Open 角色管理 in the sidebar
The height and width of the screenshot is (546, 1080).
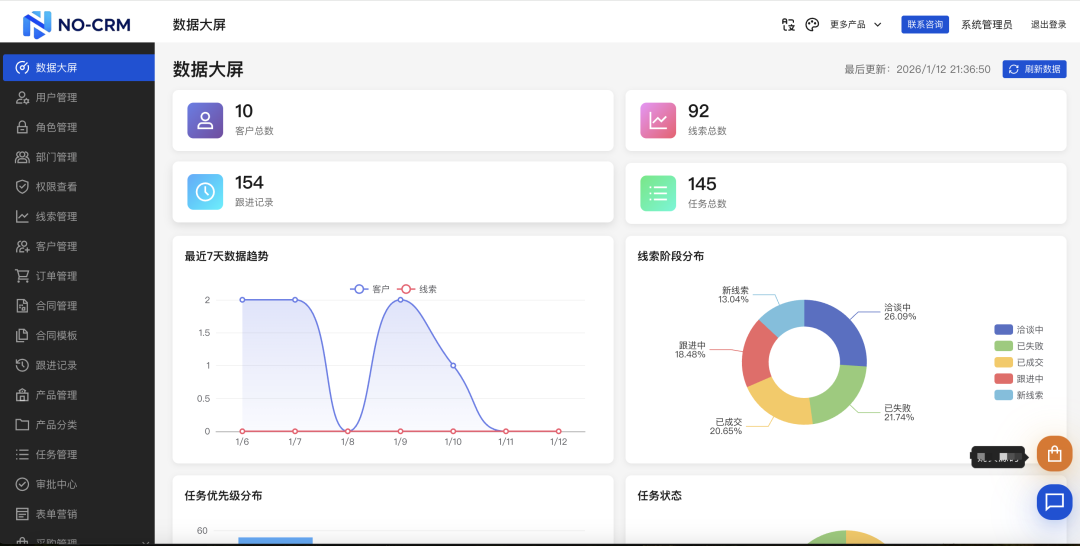coord(77,127)
